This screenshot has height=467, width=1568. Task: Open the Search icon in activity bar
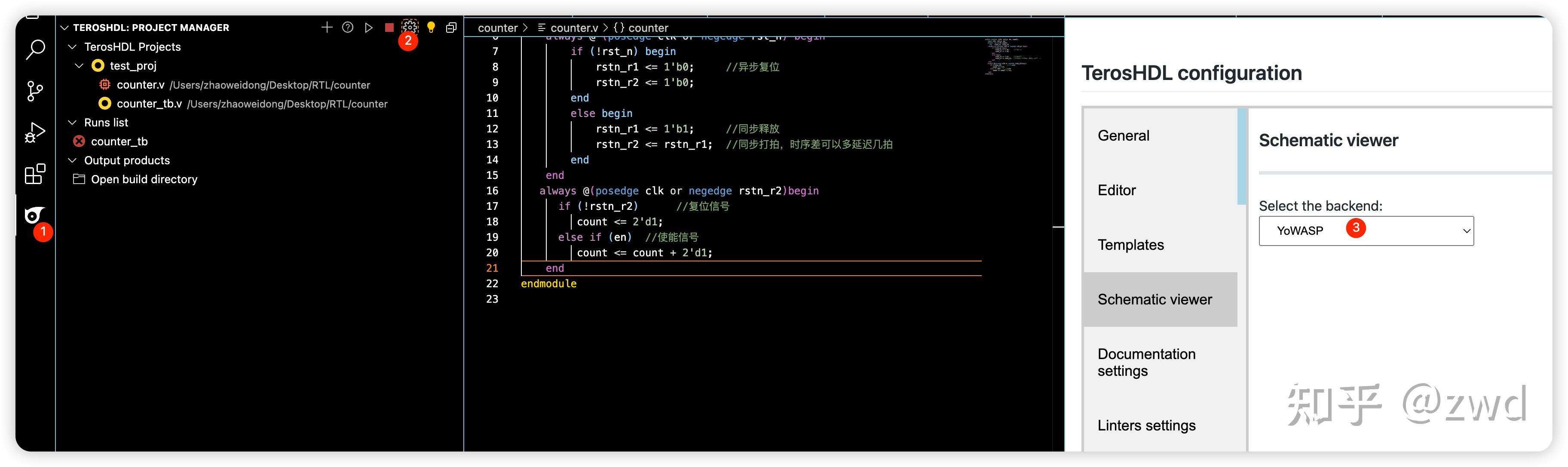tap(35, 50)
